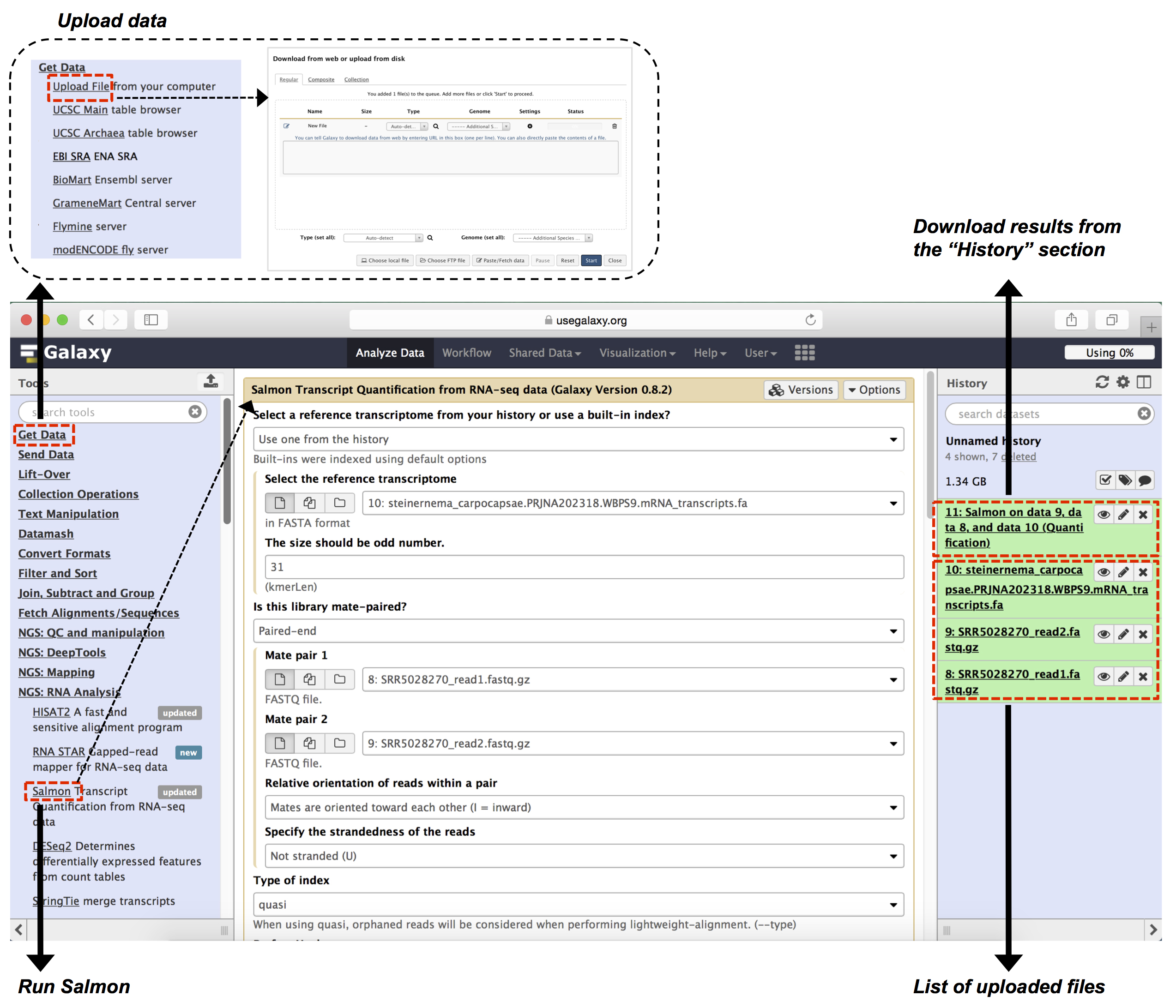Open the operations on multiple datasets checkbox icon

(x=1105, y=480)
